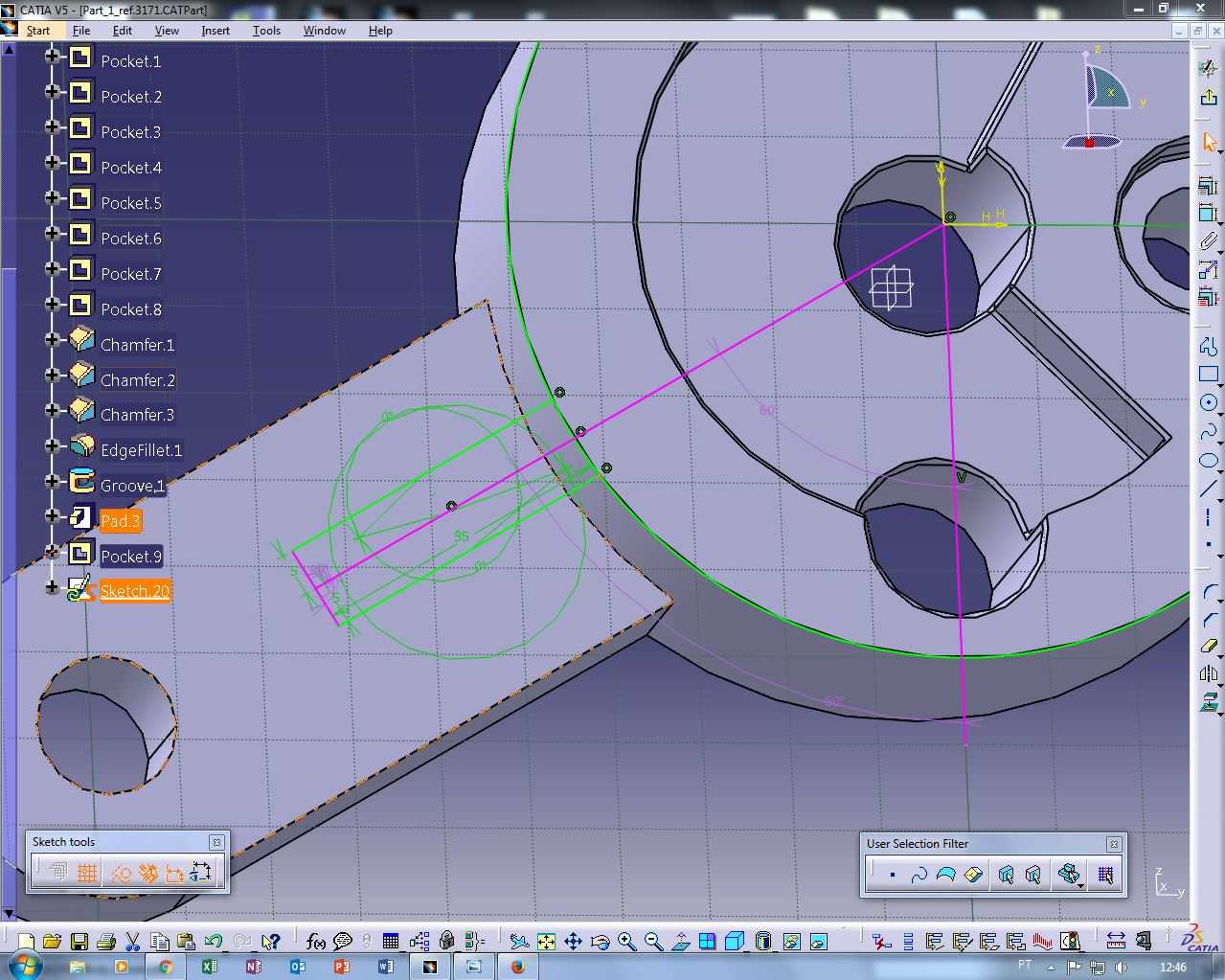Select the Spline sketch tool

click(x=1209, y=431)
